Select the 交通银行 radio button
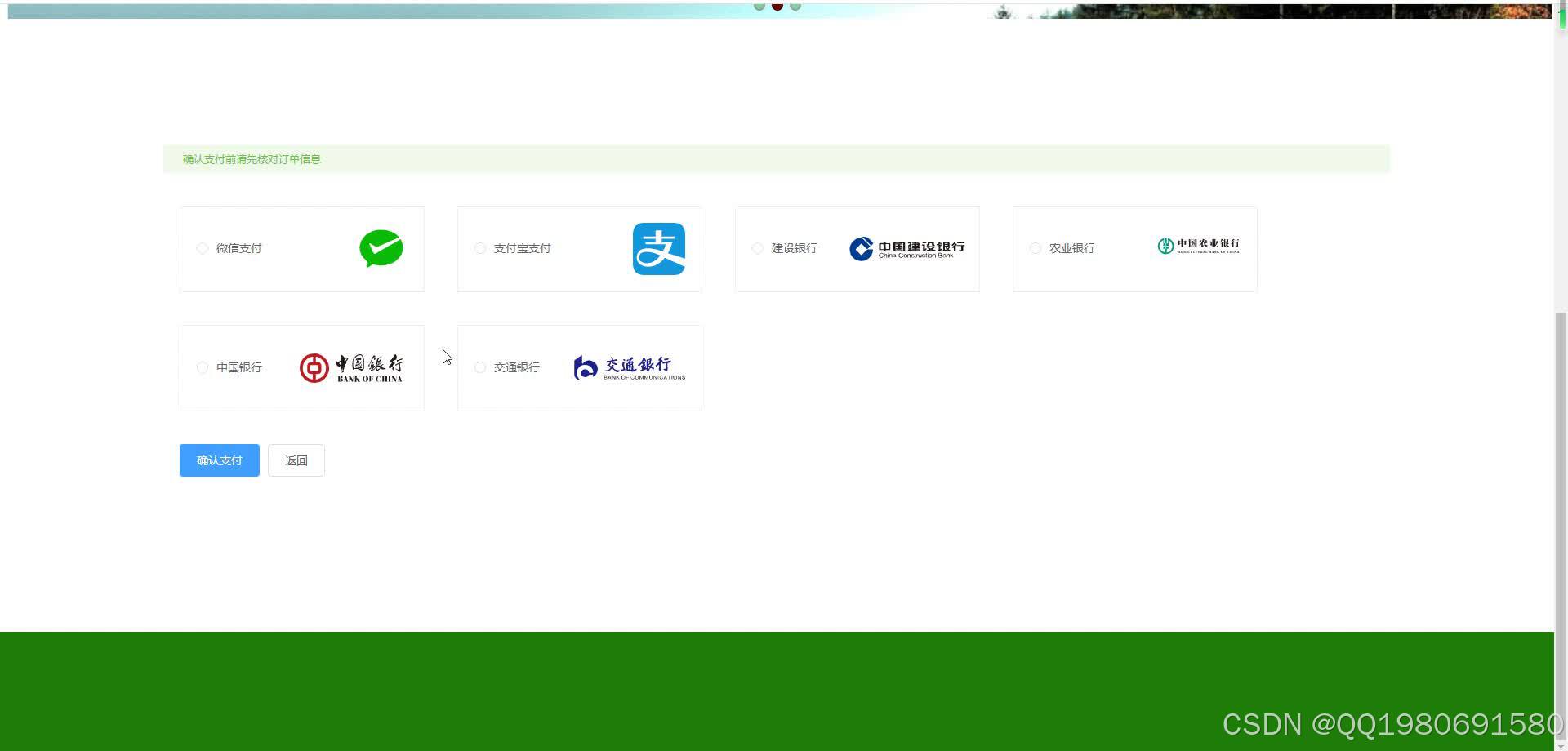This screenshot has width=1568, height=751. click(x=479, y=367)
